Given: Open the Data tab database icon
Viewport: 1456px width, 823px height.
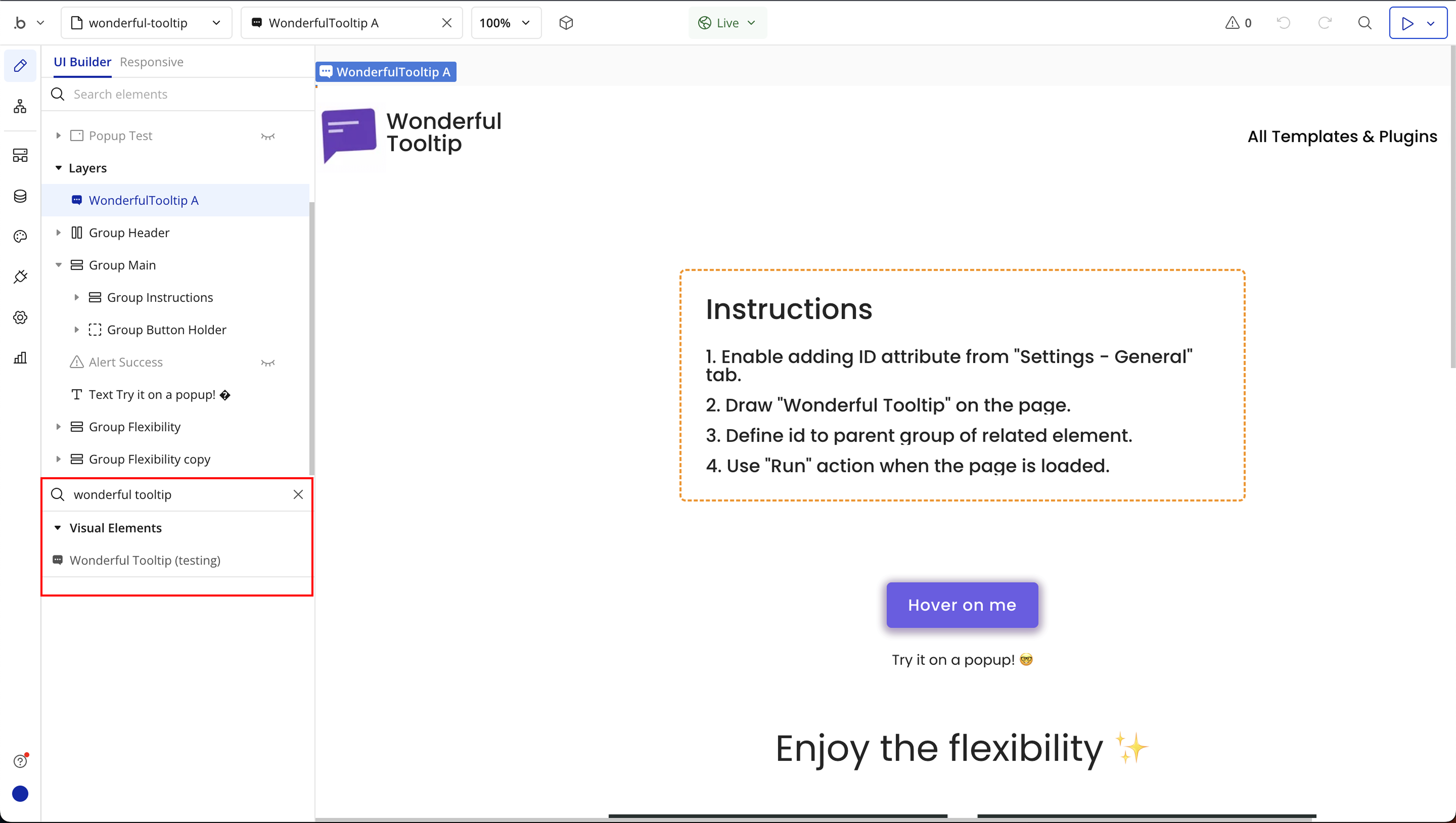Looking at the screenshot, I should [20, 196].
